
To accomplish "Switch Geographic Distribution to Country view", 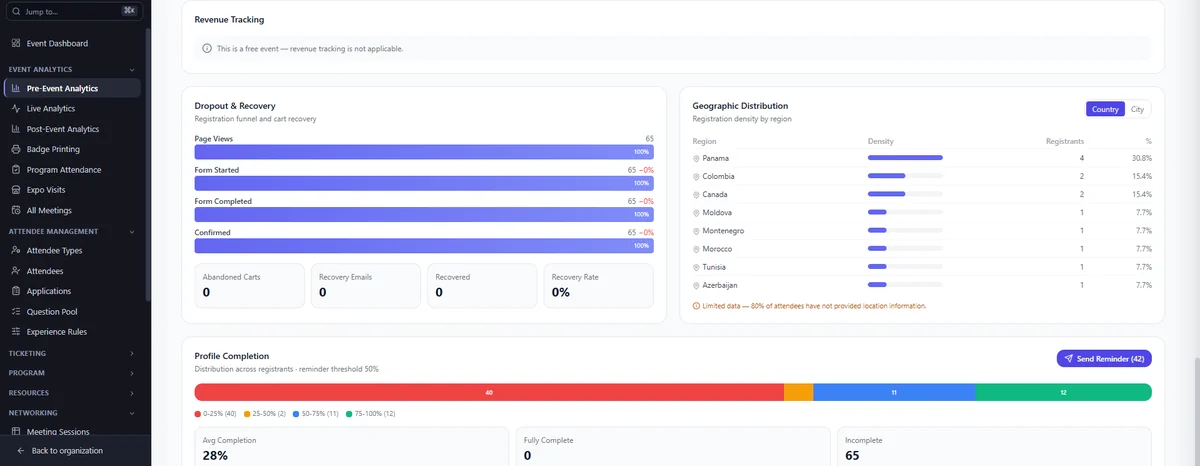I will pos(1105,109).
